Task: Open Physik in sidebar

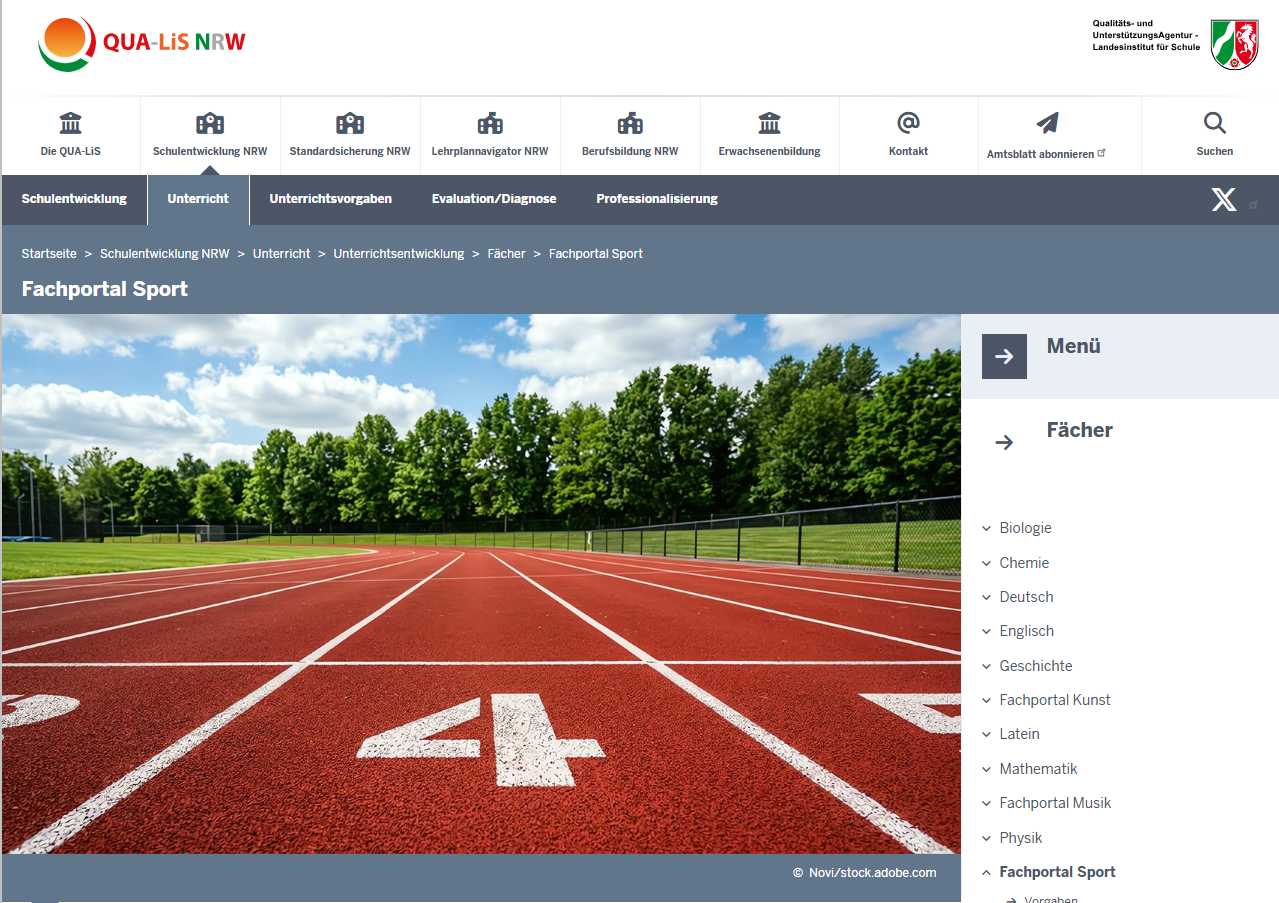Action: click(1021, 838)
